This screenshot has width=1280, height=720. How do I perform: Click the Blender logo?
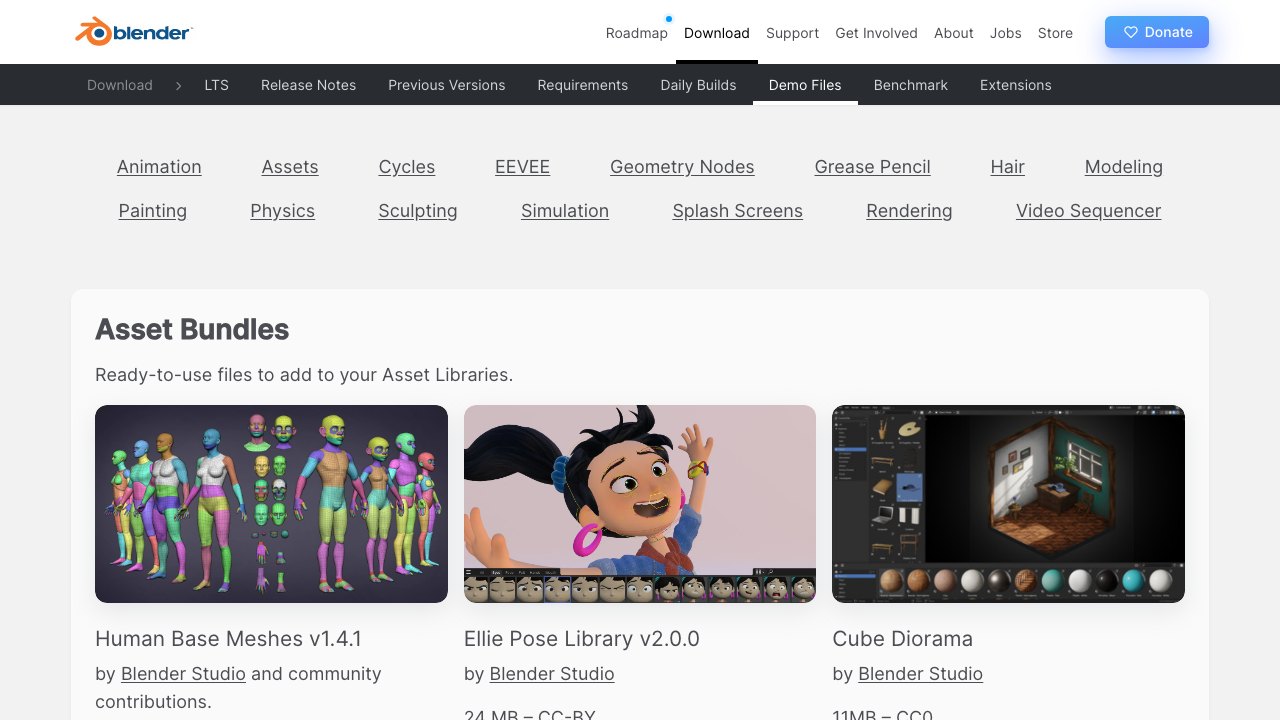(x=134, y=32)
